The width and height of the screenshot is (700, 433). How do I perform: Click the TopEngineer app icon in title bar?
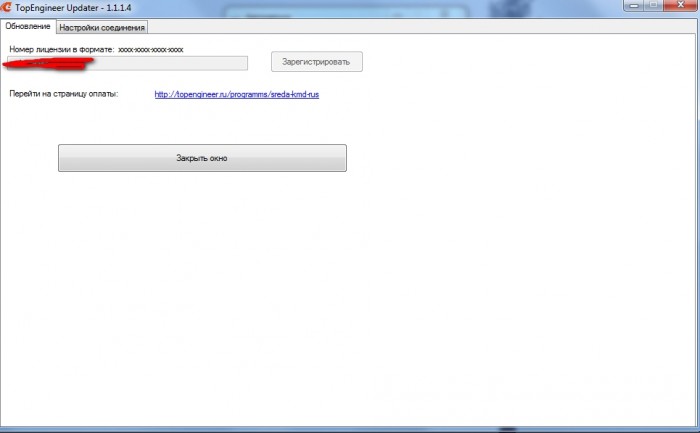pos(6,7)
